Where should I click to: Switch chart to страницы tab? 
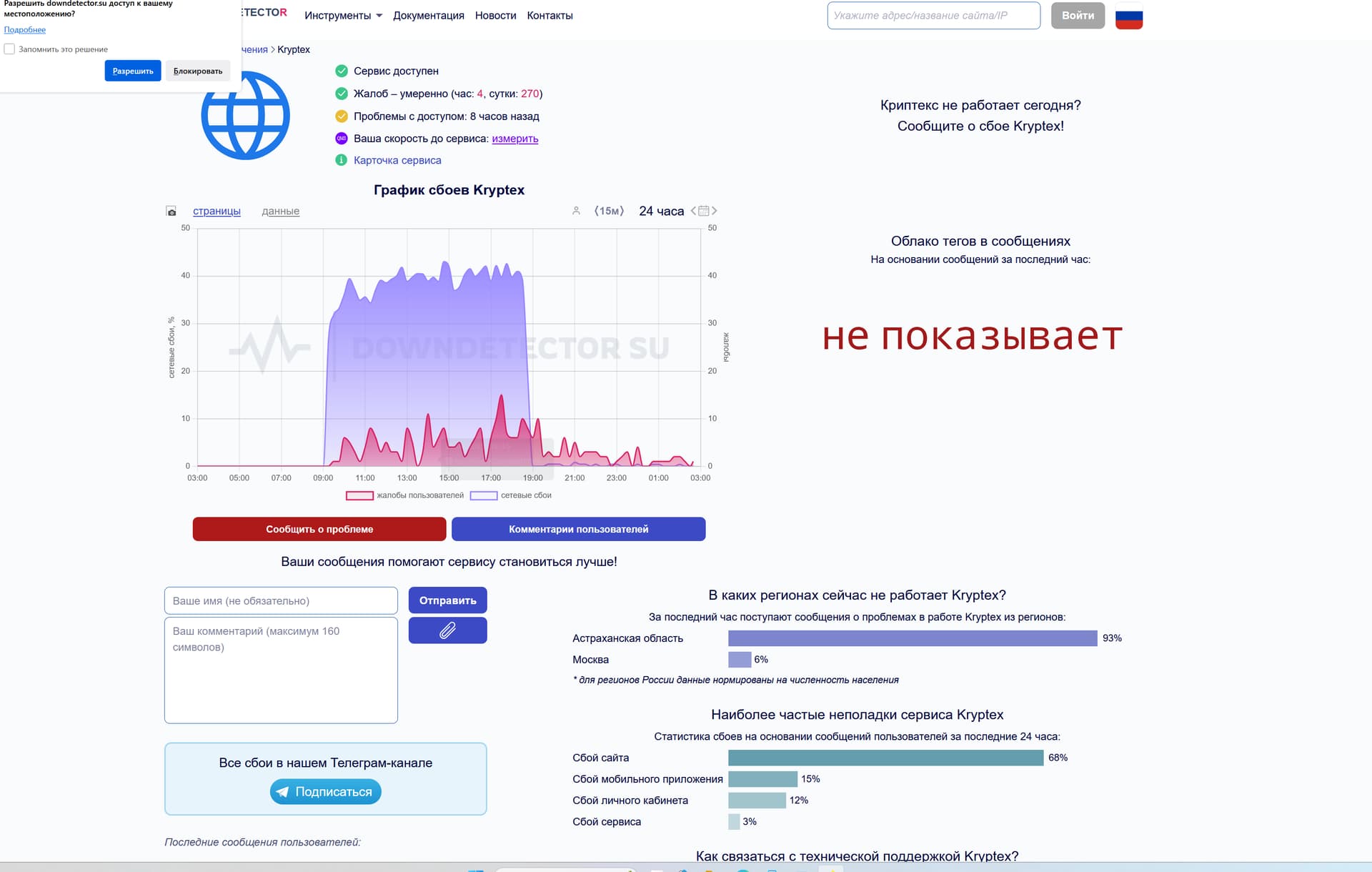coord(217,211)
